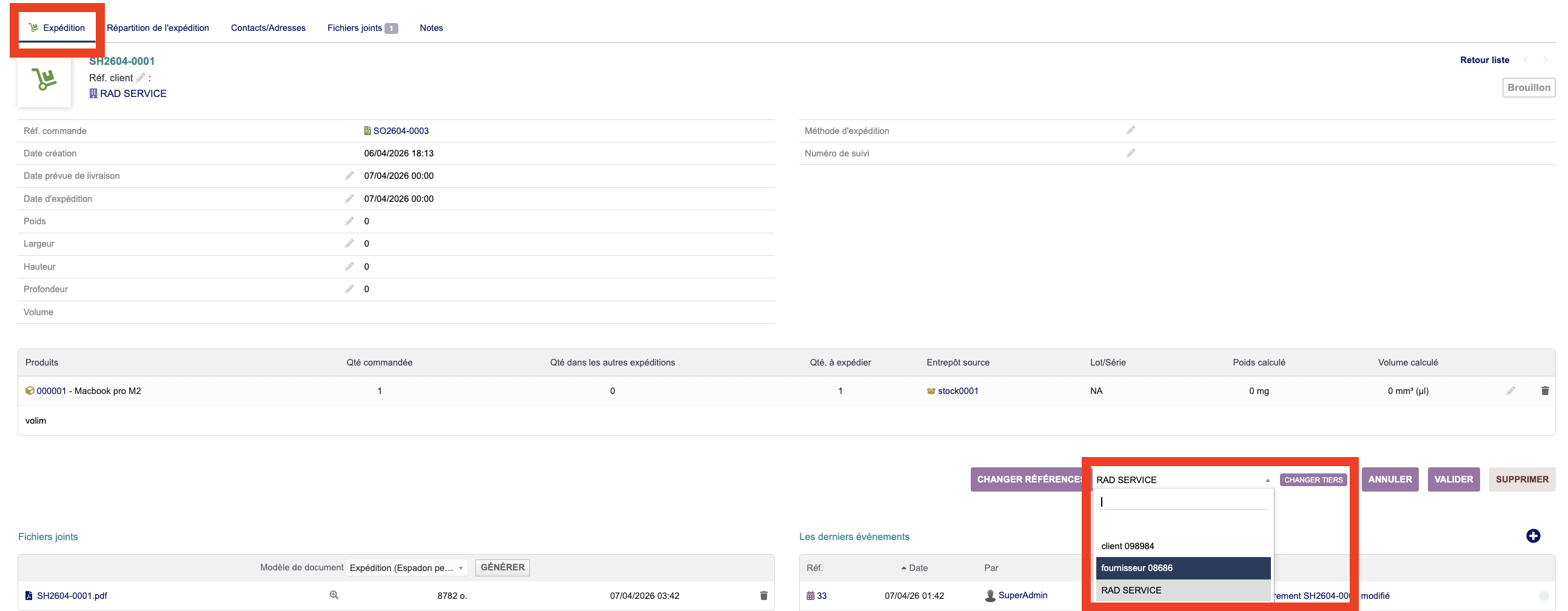Click the pencil icon for Poids
The width and height of the screenshot is (1568, 611).
point(349,221)
